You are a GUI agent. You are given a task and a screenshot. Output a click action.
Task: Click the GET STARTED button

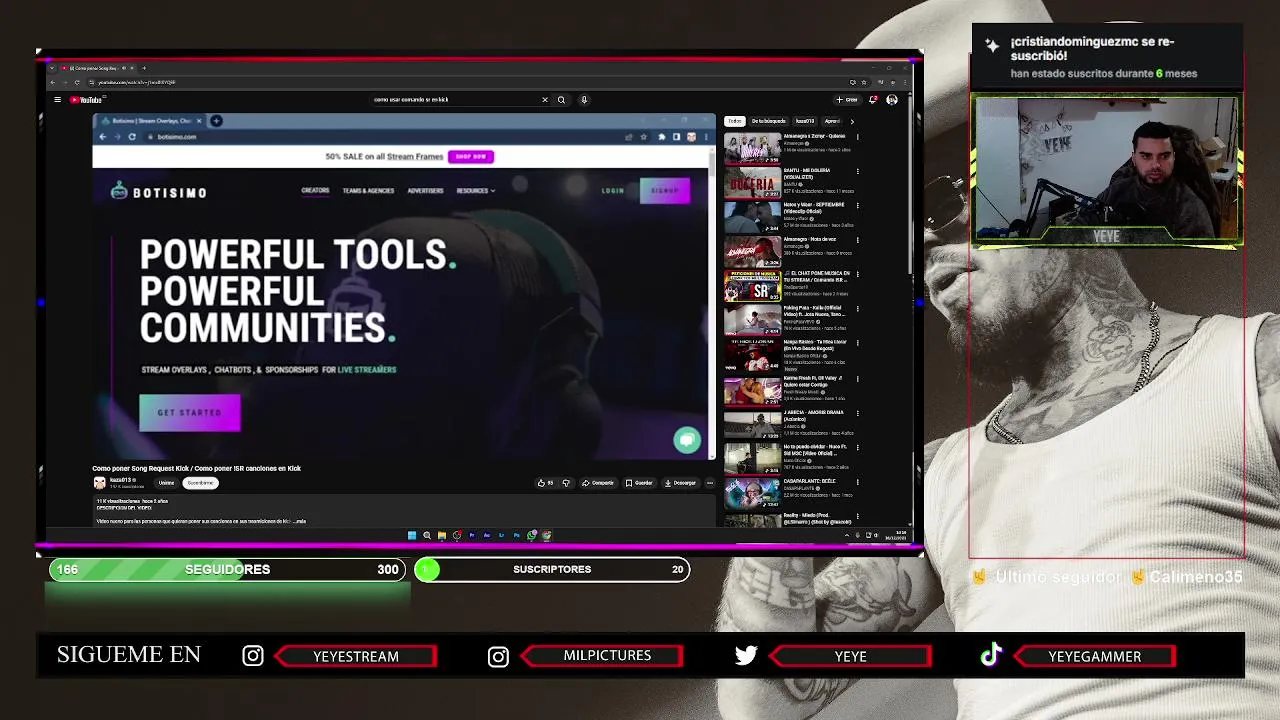click(190, 412)
